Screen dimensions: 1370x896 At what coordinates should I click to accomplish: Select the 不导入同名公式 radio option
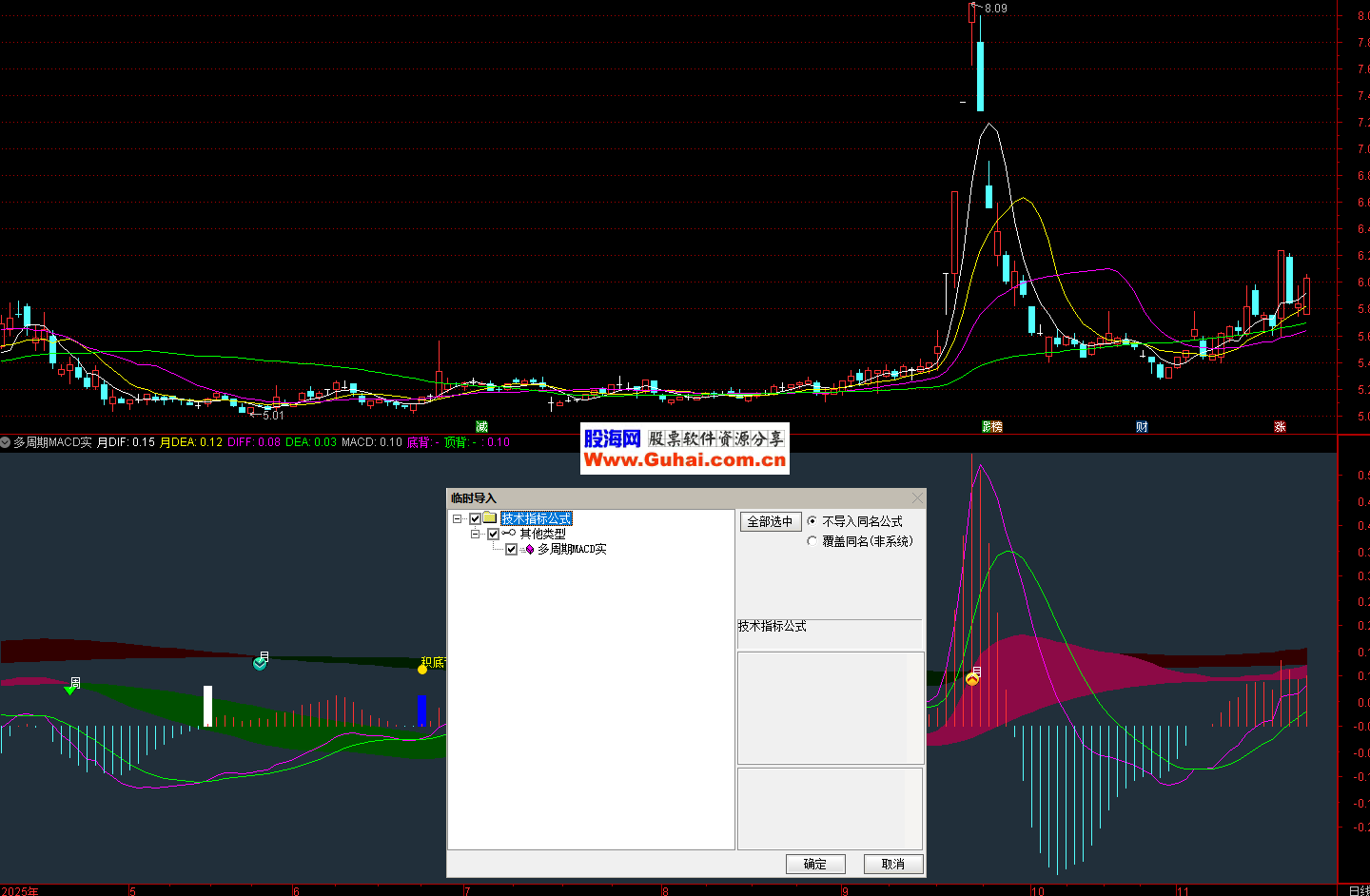pos(812,521)
